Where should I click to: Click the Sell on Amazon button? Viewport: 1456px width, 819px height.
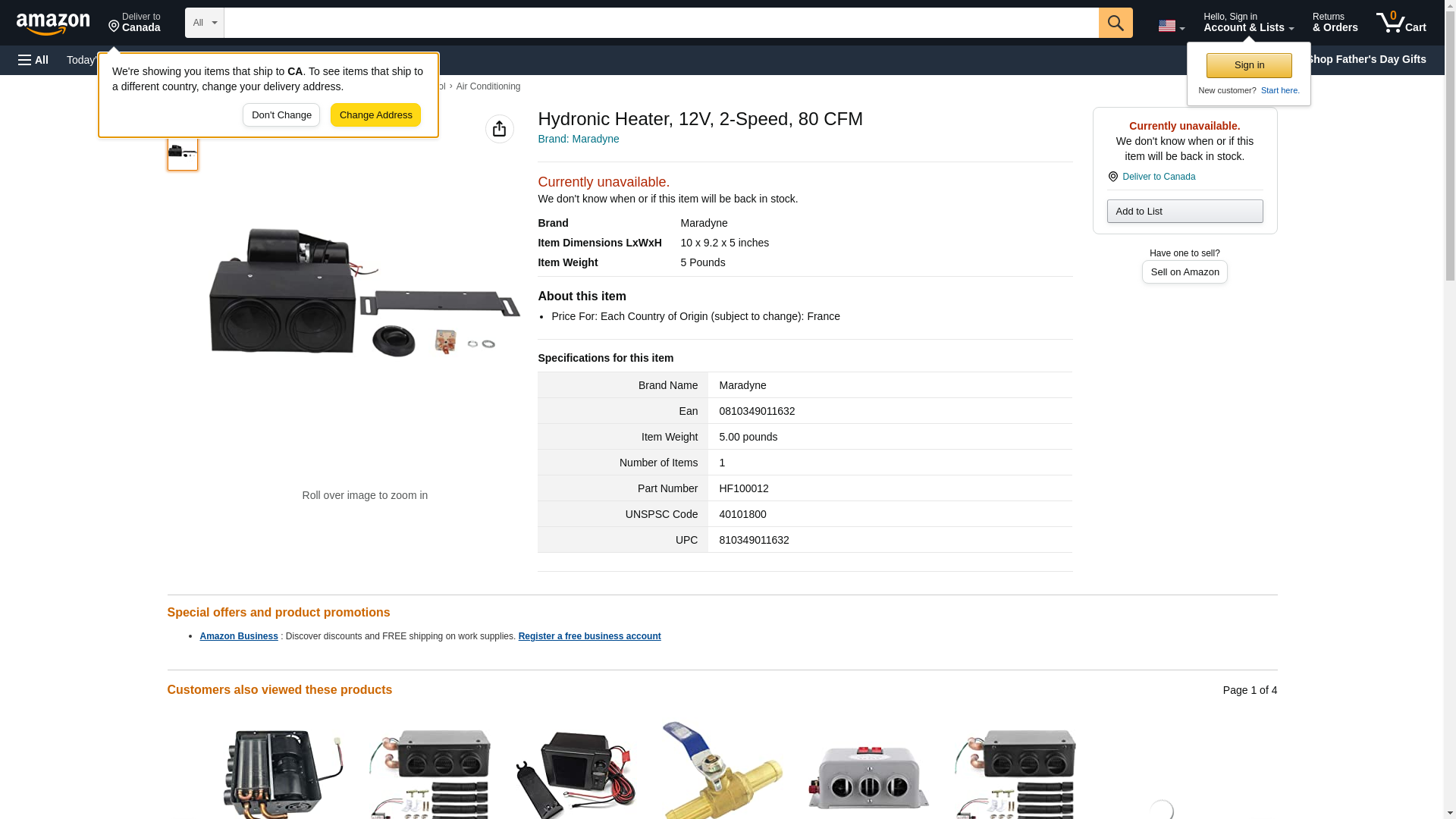point(1184,272)
